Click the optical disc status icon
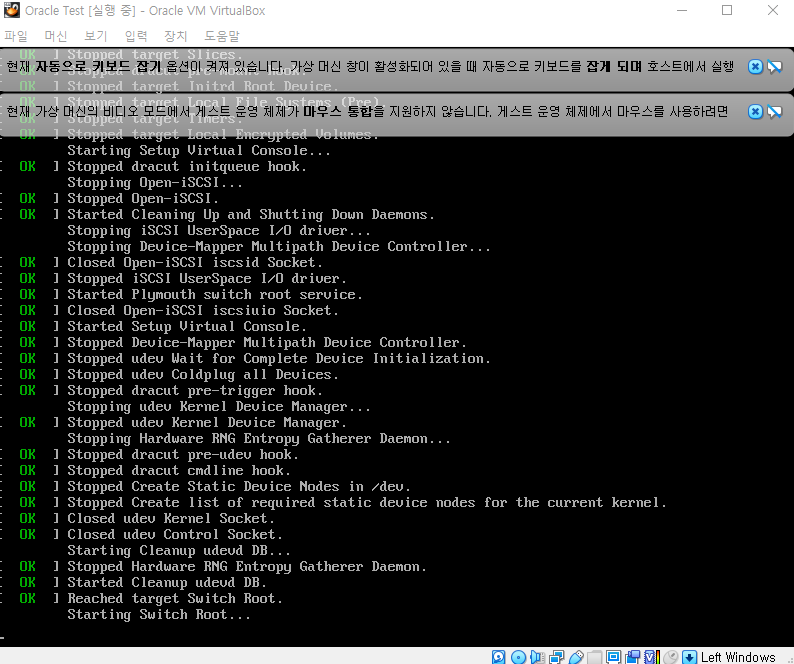 coord(518,657)
